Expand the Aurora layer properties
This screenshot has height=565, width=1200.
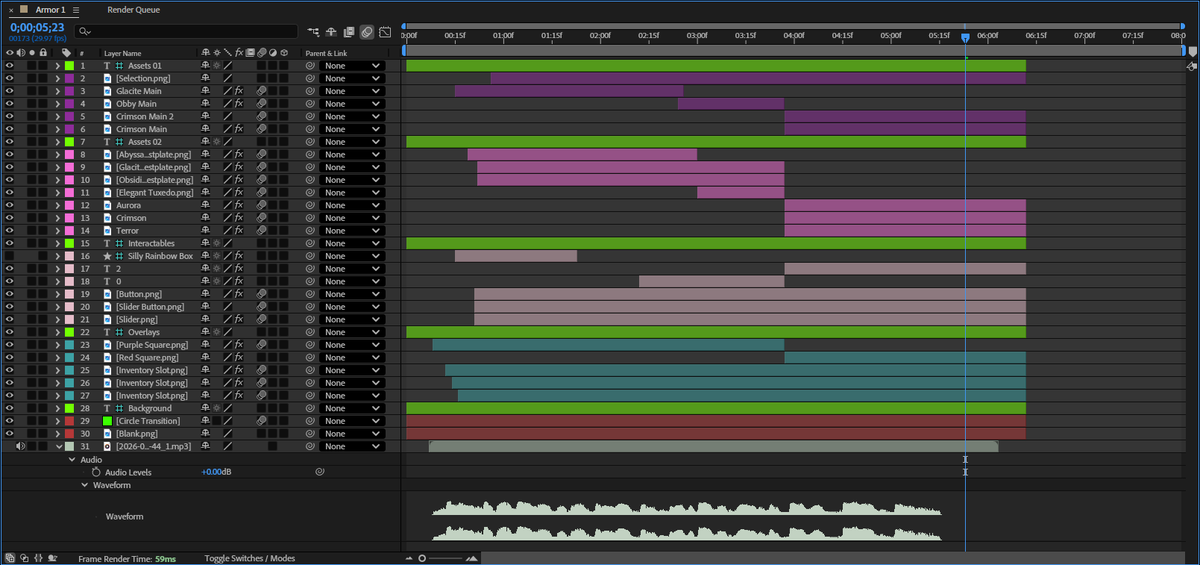click(x=57, y=205)
